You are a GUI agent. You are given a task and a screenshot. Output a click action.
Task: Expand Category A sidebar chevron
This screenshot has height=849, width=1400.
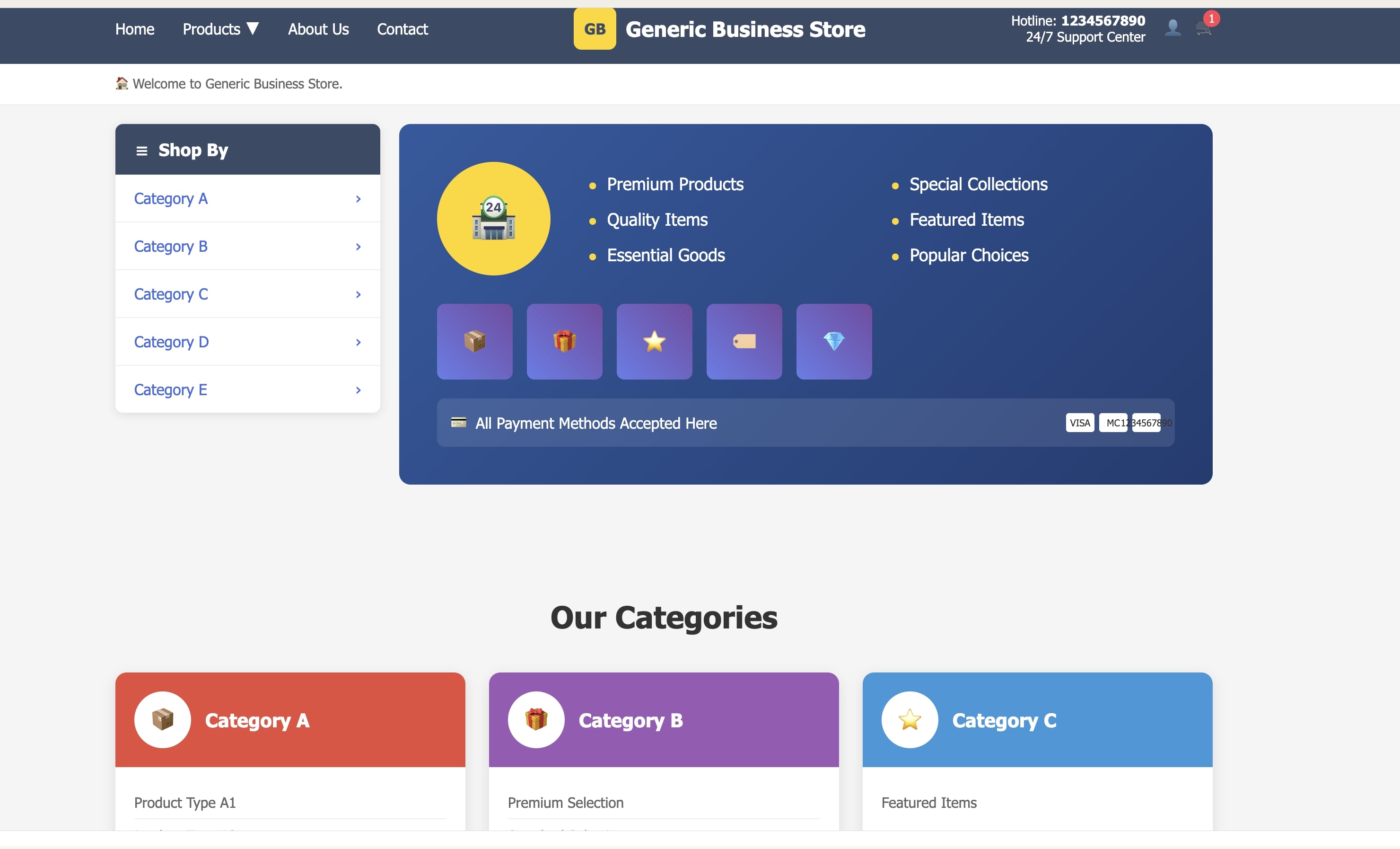click(x=358, y=199)
